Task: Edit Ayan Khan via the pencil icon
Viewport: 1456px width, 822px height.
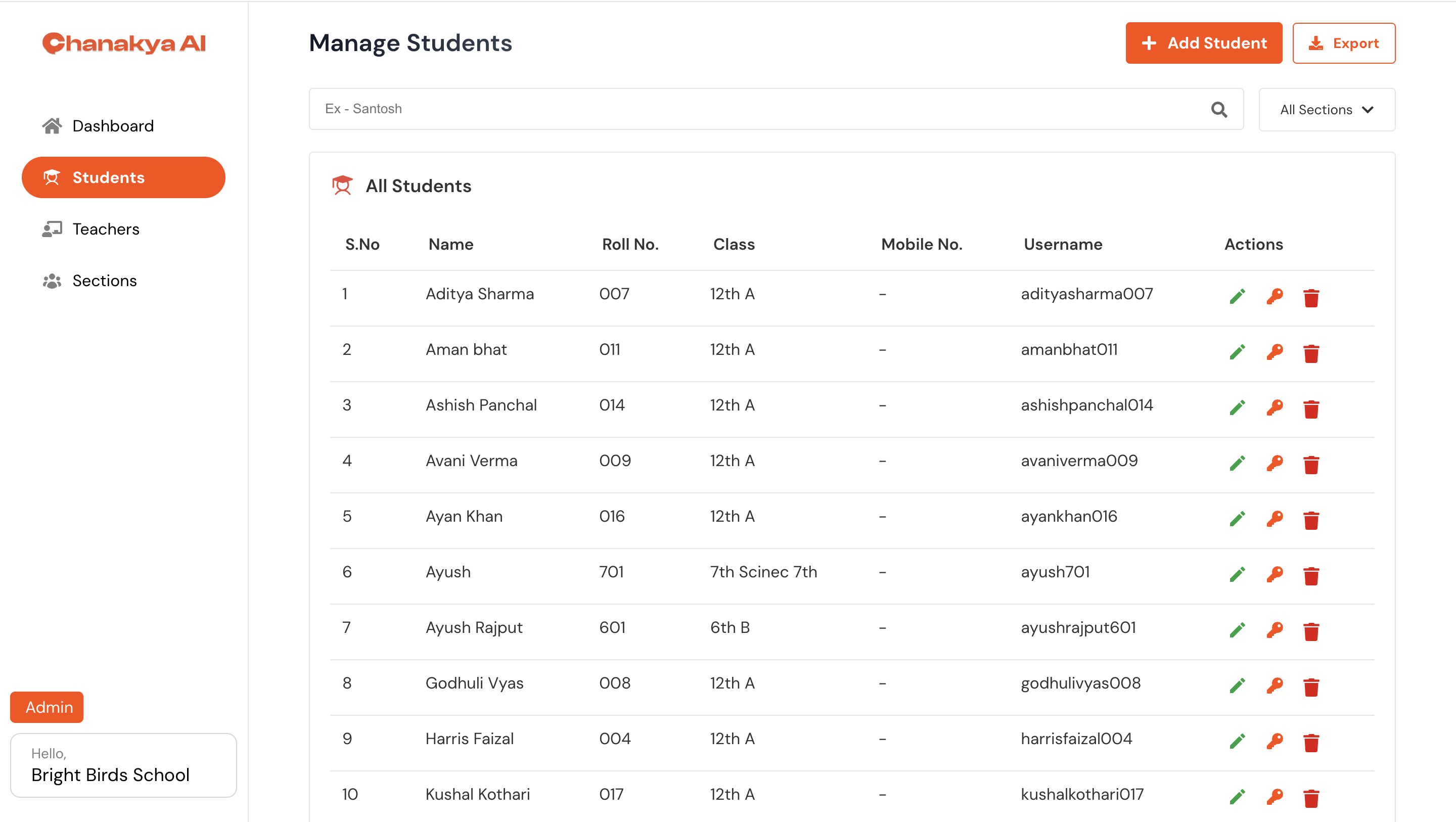Action: (1237, 518)
